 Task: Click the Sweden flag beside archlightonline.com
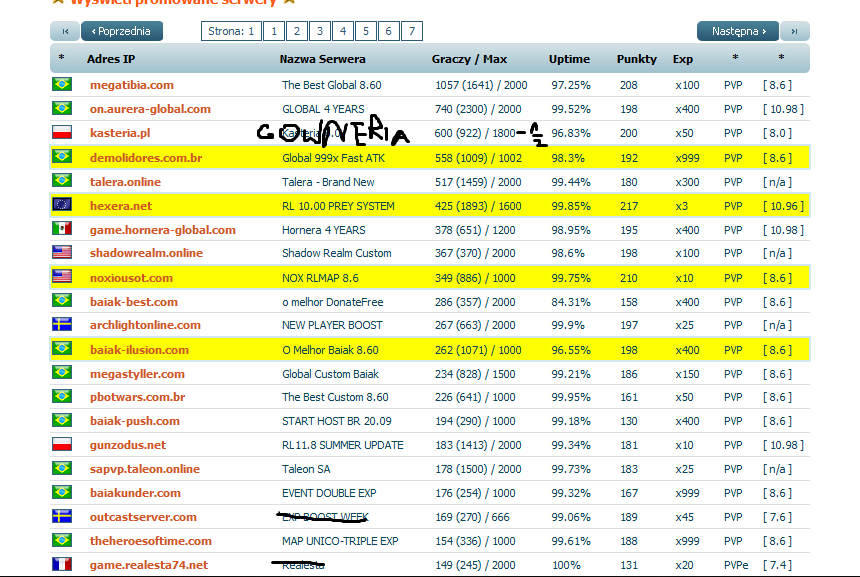coord(61,325)
